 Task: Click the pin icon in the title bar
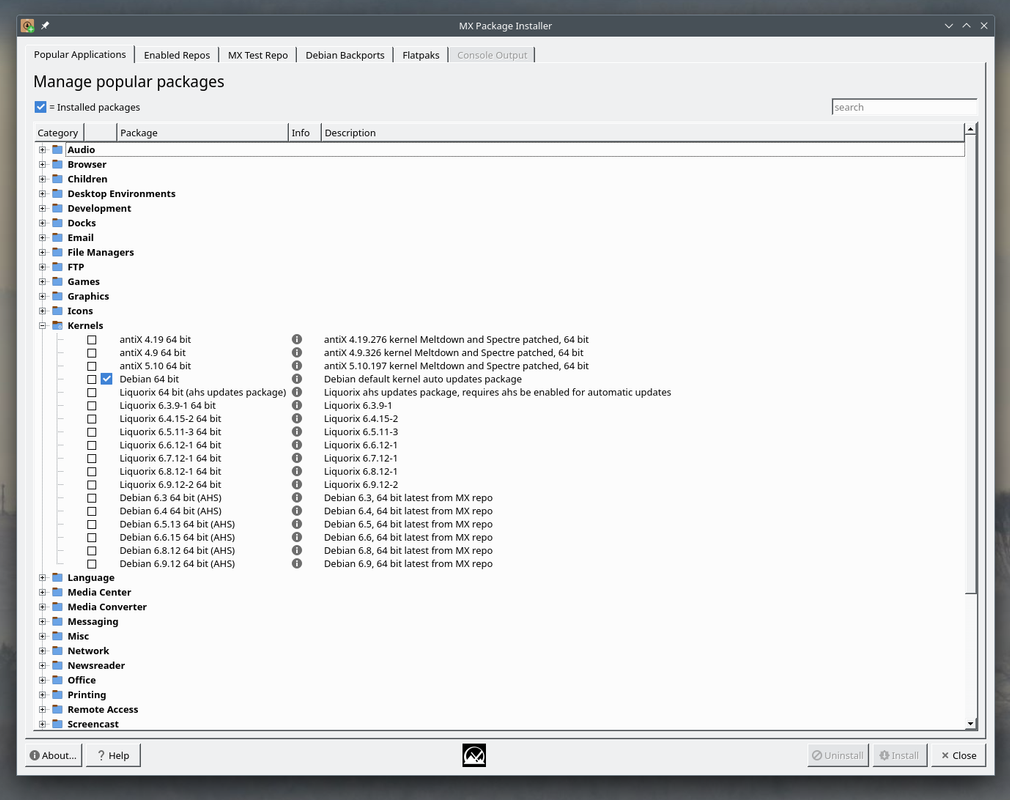[x=45, y=26]
